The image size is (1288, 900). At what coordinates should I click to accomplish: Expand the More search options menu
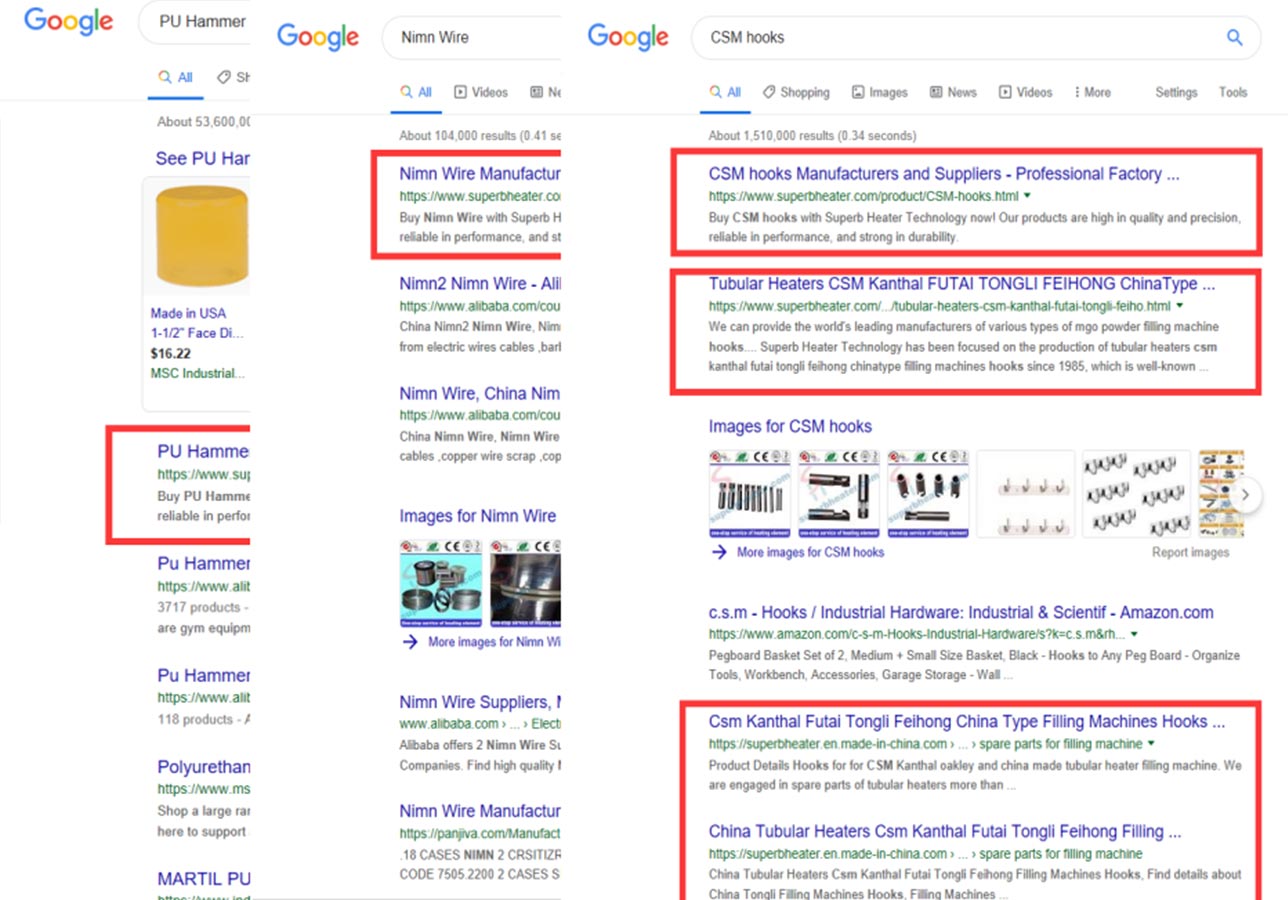point(1092,92)
